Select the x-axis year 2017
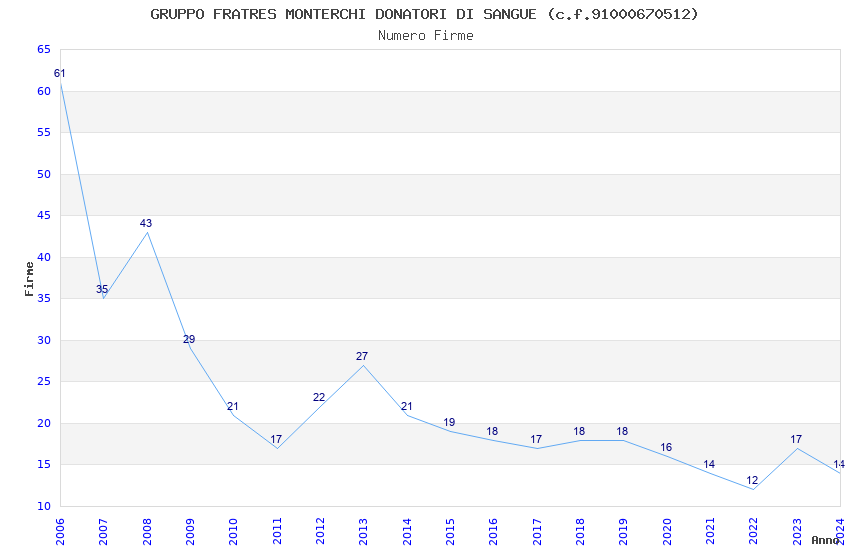The height and width of the screenshot is (550, 850). coord(537,532)
